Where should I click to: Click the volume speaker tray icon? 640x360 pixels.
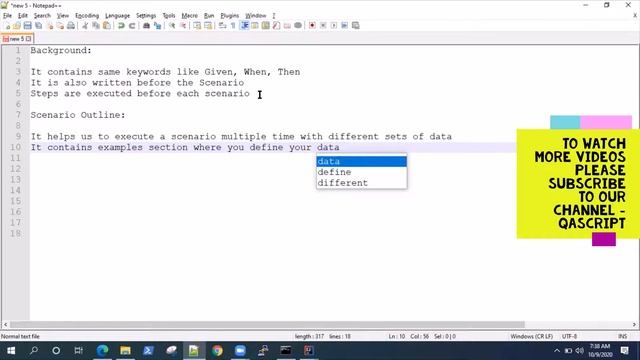click(x=580, y=351)
